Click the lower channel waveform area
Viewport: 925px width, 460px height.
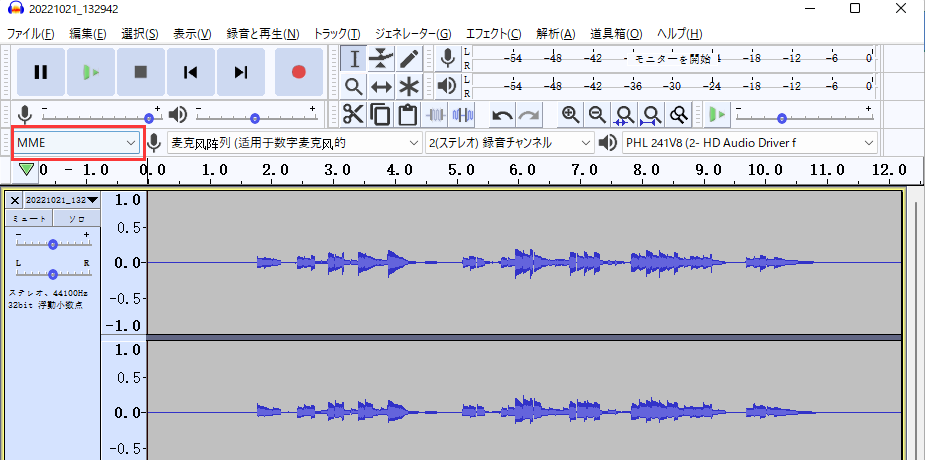[x=524, y=400]
